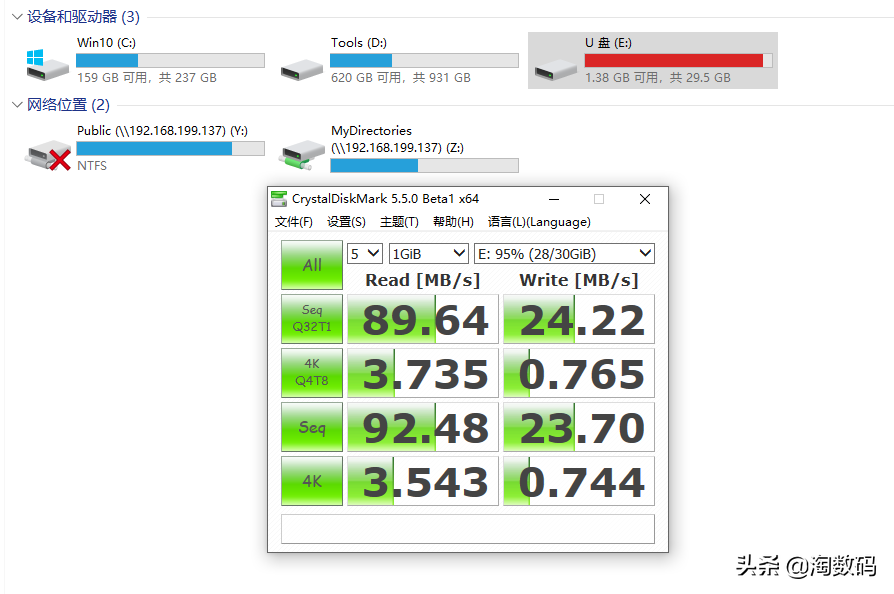The image size is (894, 594).
Task: Click the Win10 (C:) capacity bar
Action: click(170, 60)
